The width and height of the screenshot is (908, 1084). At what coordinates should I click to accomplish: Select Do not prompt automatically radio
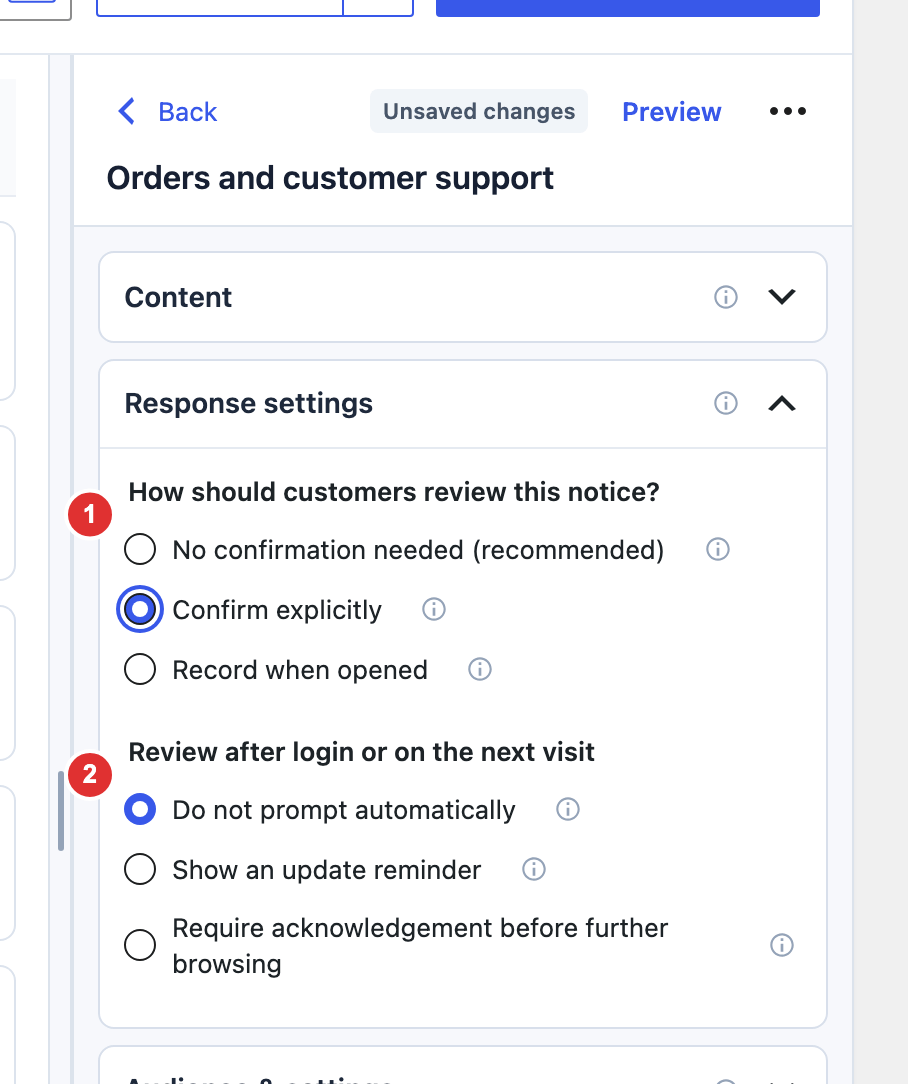point(140,809)
